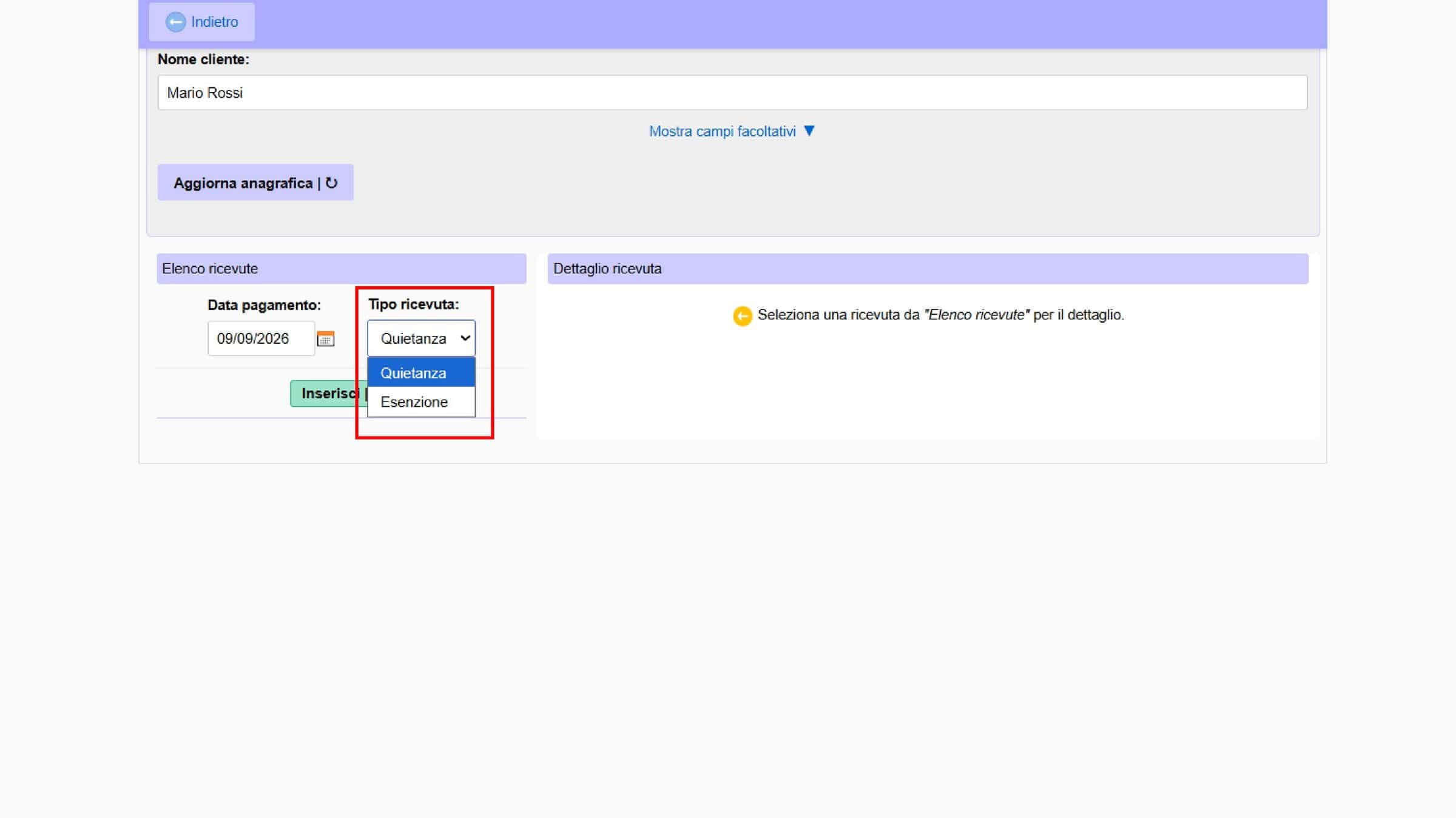Click the Tipo ricevuta label
Image resolution: width=1456 pixels, height=818 pixels.
(414, 304)
